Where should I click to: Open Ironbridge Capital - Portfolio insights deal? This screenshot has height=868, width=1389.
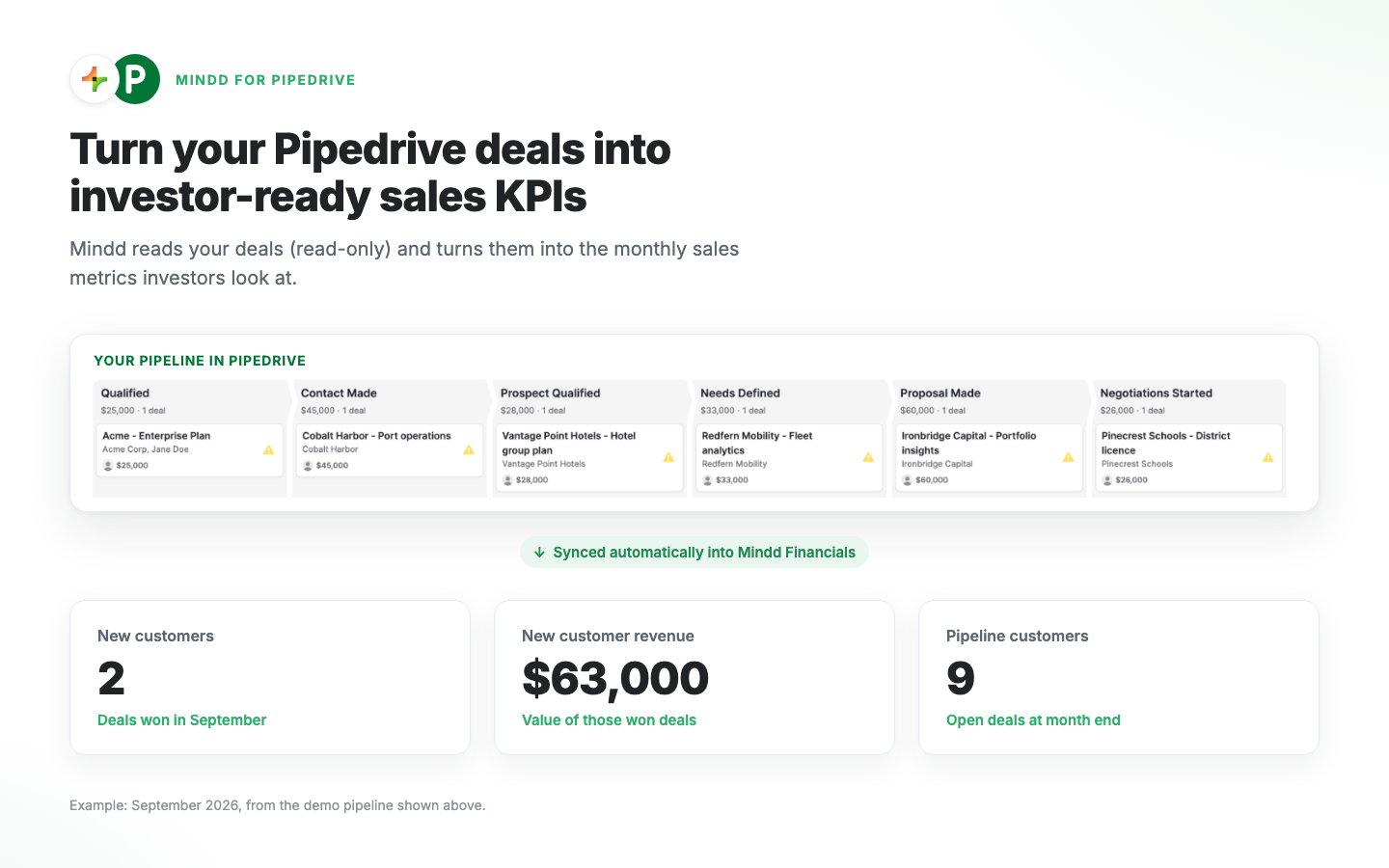pos(989,457)
